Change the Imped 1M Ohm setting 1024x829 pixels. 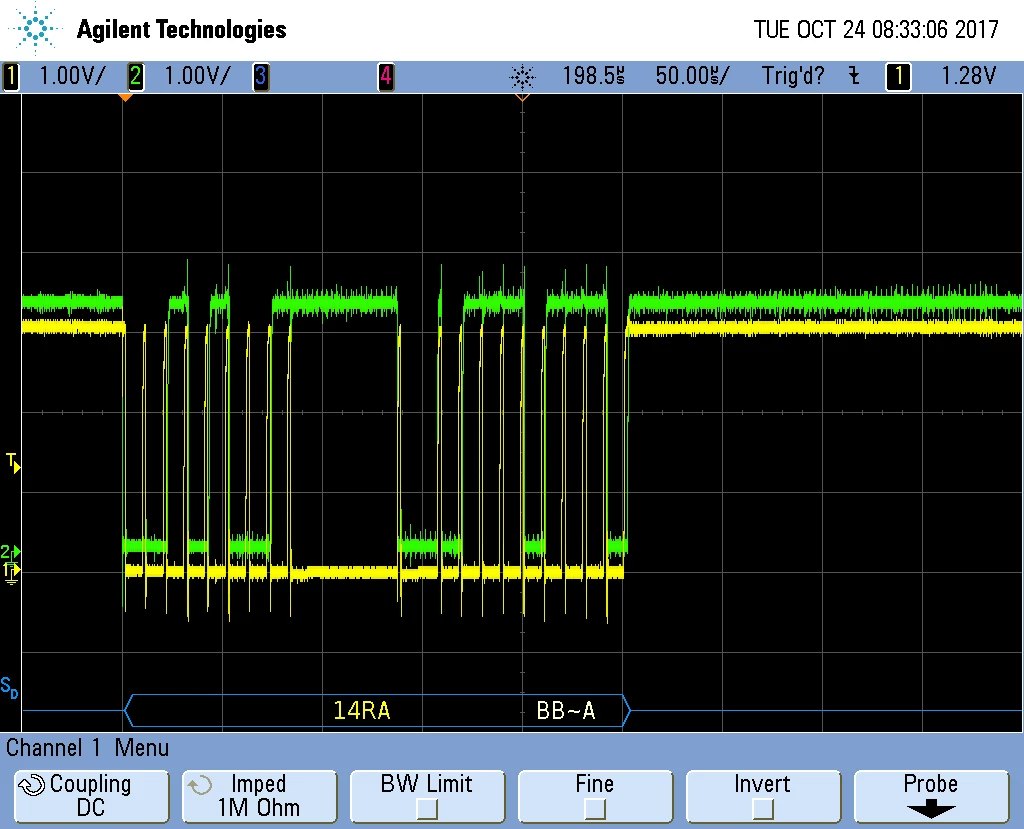[259, 796]
